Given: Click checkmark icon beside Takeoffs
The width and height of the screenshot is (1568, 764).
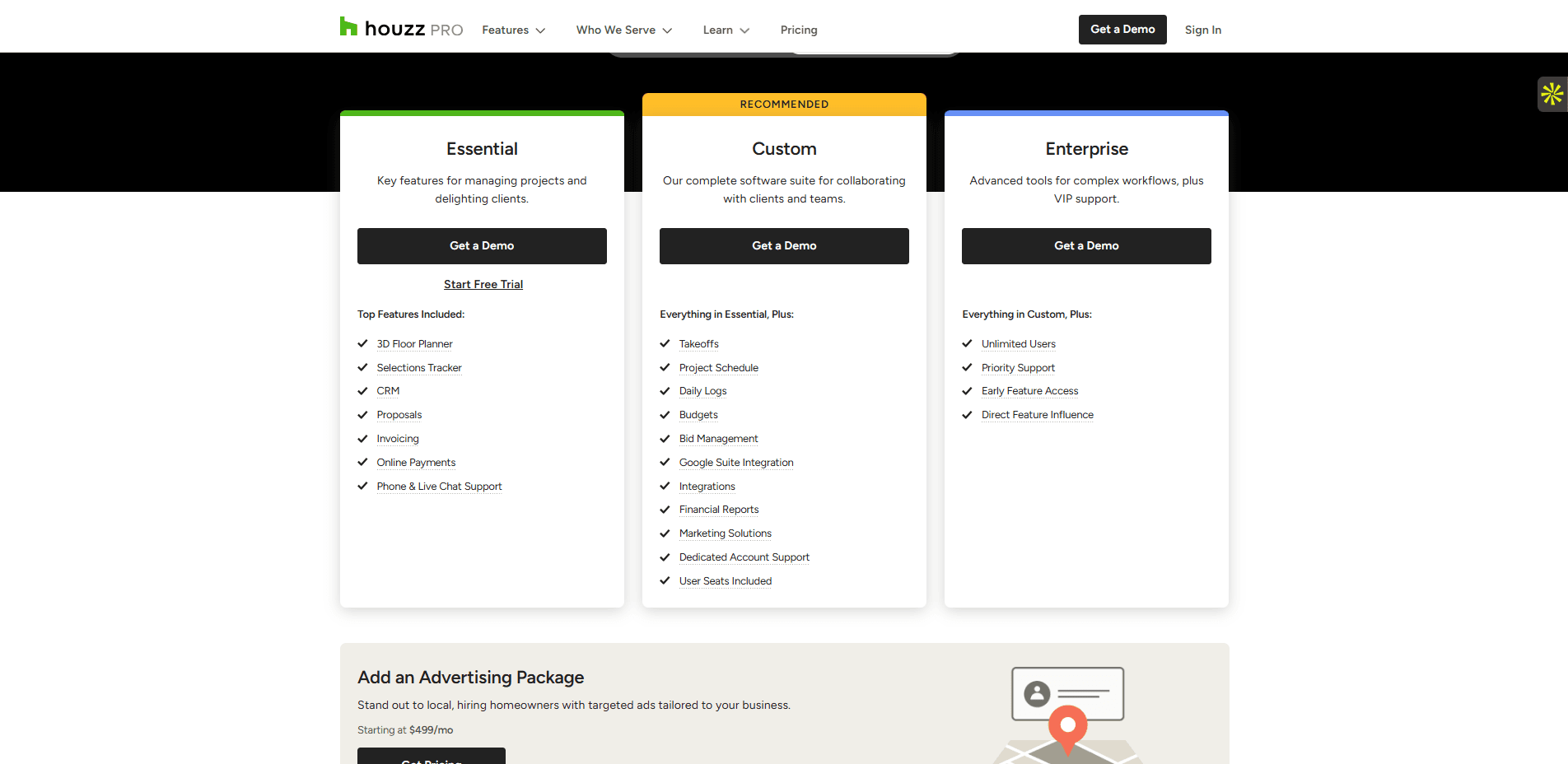Looking at the screenshot, I should pyautogui.click(x=665, y=344).
